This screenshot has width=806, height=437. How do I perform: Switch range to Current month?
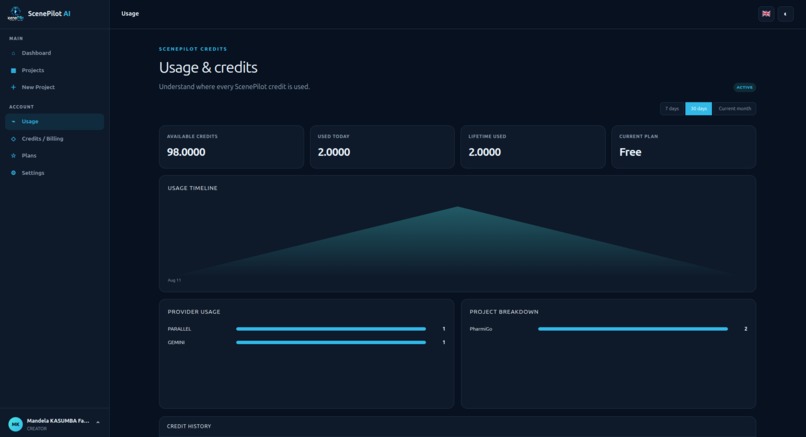pyautogui.click(x=735, y=108)
